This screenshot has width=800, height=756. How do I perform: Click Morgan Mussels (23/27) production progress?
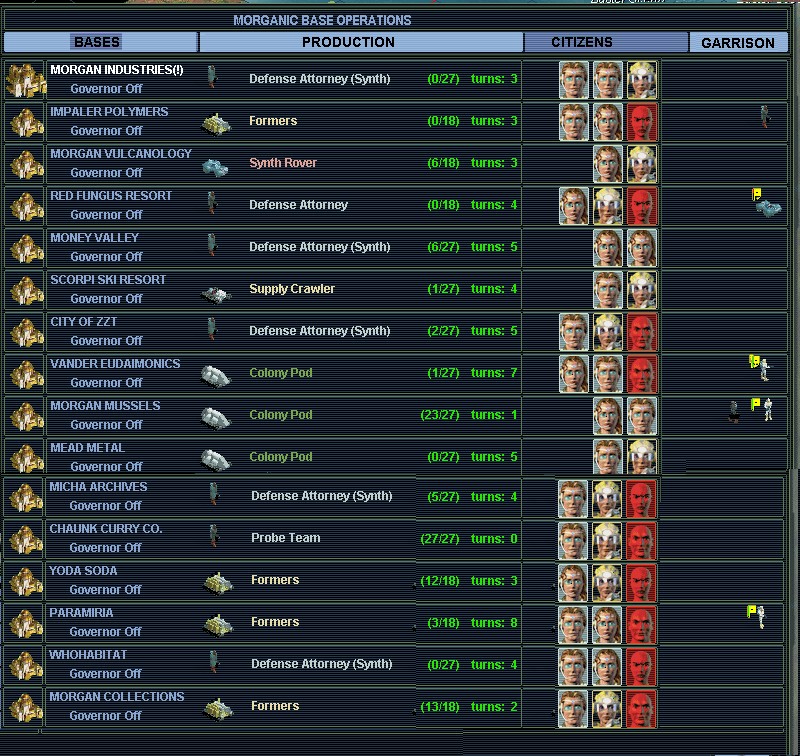tap(440, 415)
